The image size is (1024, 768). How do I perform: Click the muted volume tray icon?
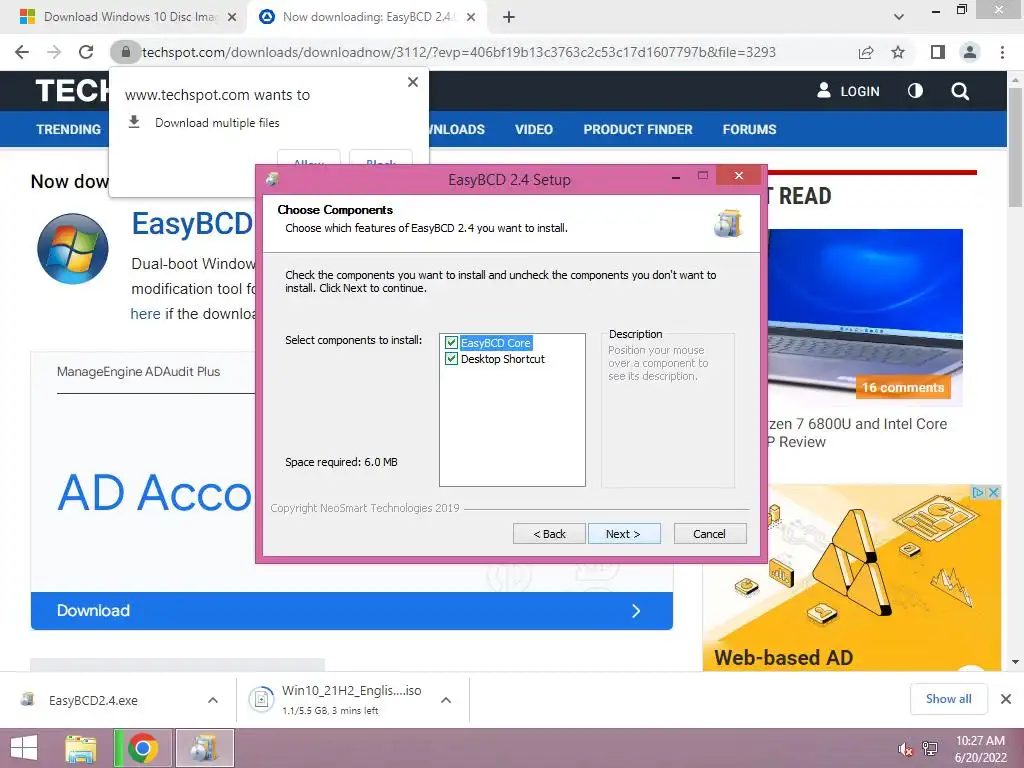905,749
